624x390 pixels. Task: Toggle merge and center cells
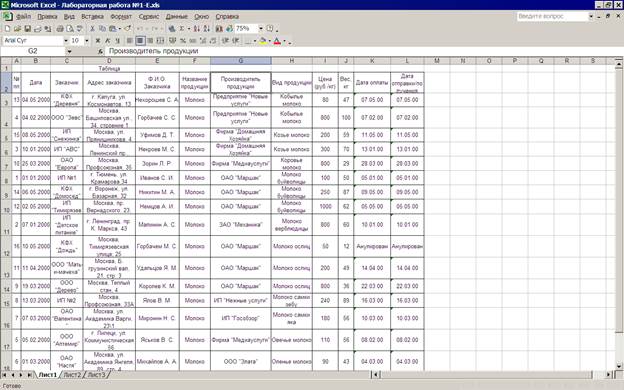pos(160,41)
